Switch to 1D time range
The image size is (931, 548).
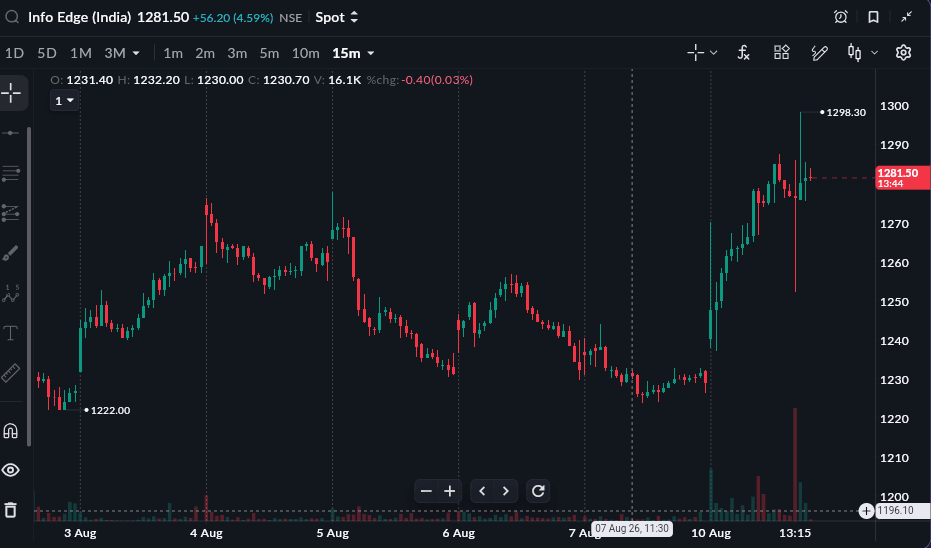(14, 53)
